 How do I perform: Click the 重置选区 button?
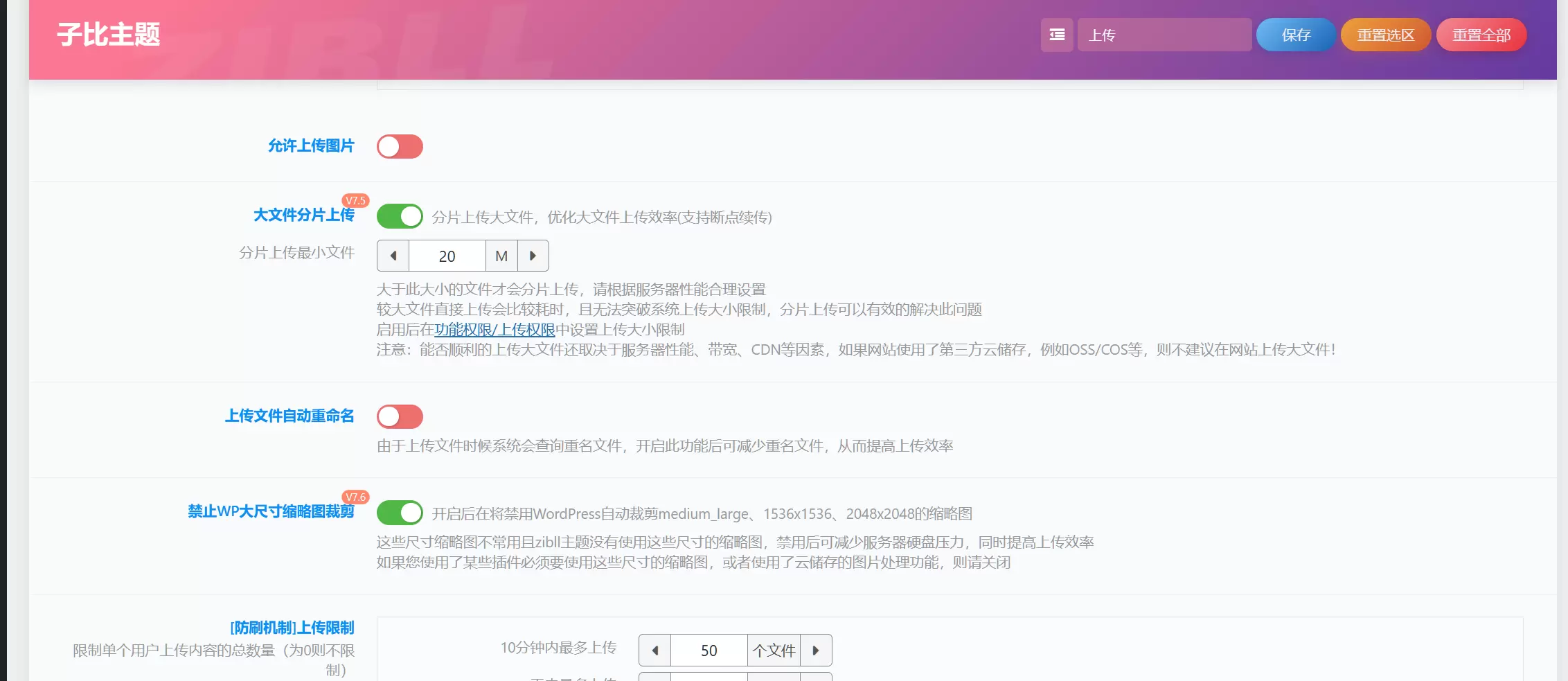[x=1386, y=35]
